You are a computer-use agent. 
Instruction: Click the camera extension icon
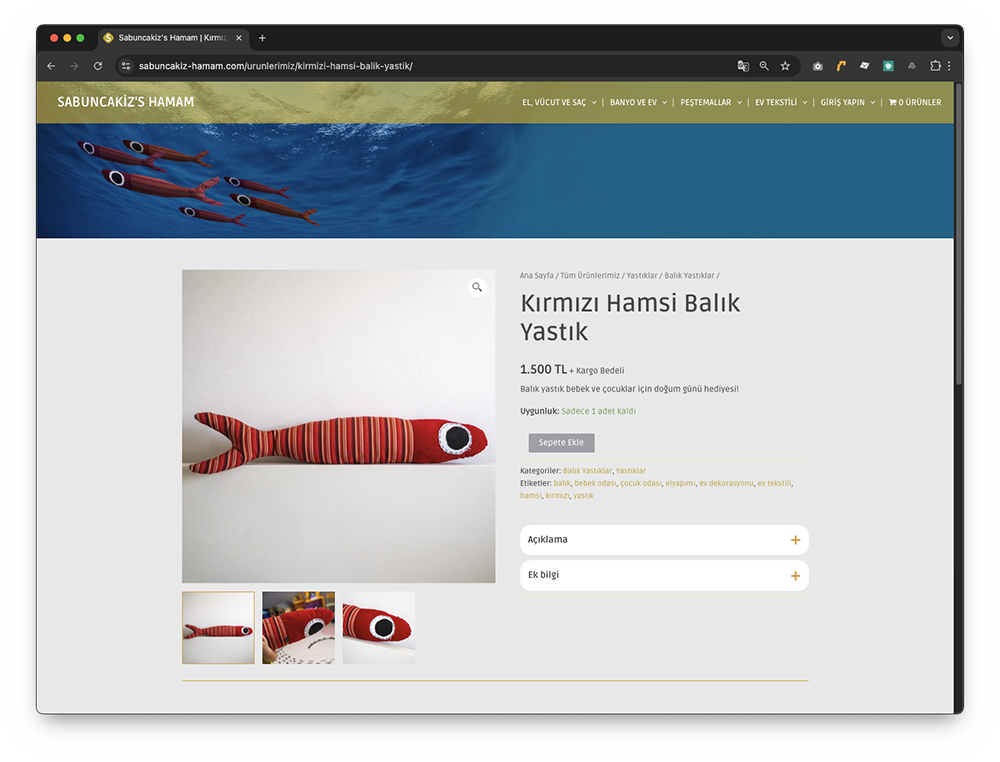818,66
